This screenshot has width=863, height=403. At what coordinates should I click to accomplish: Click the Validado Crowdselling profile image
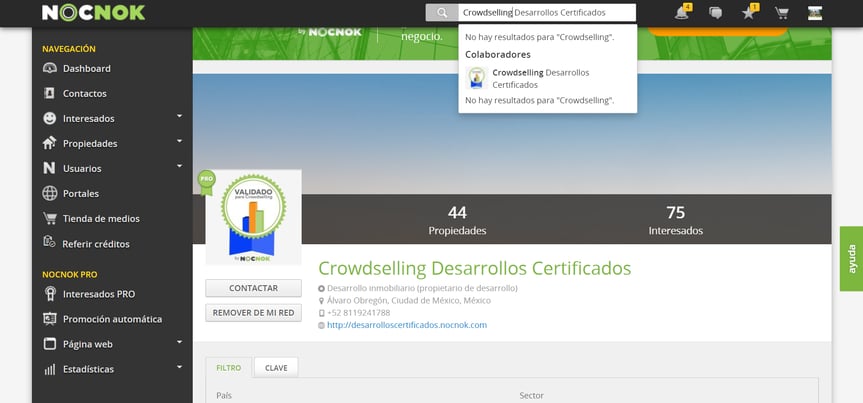253,217
